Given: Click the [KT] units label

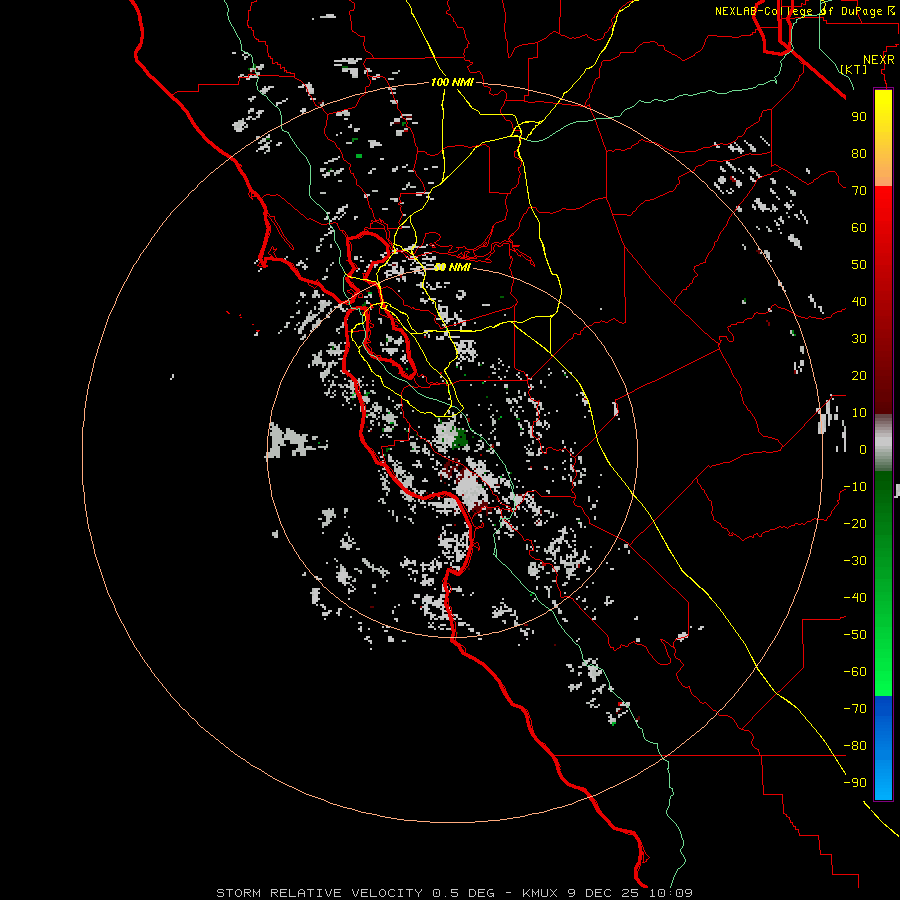Looking at the screenshot, I should click(854, 69).
